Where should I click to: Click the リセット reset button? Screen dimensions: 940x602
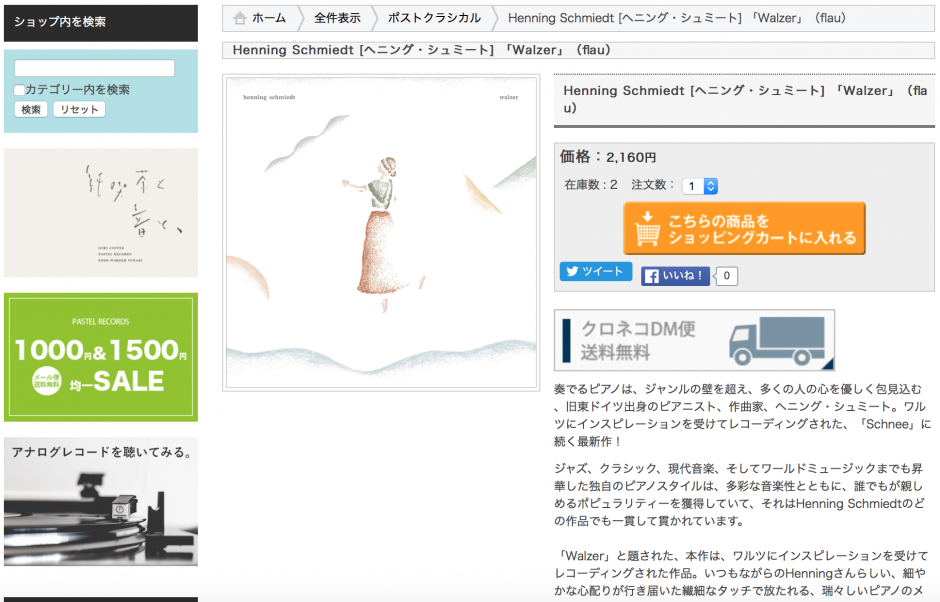click(x=79, y=109)
